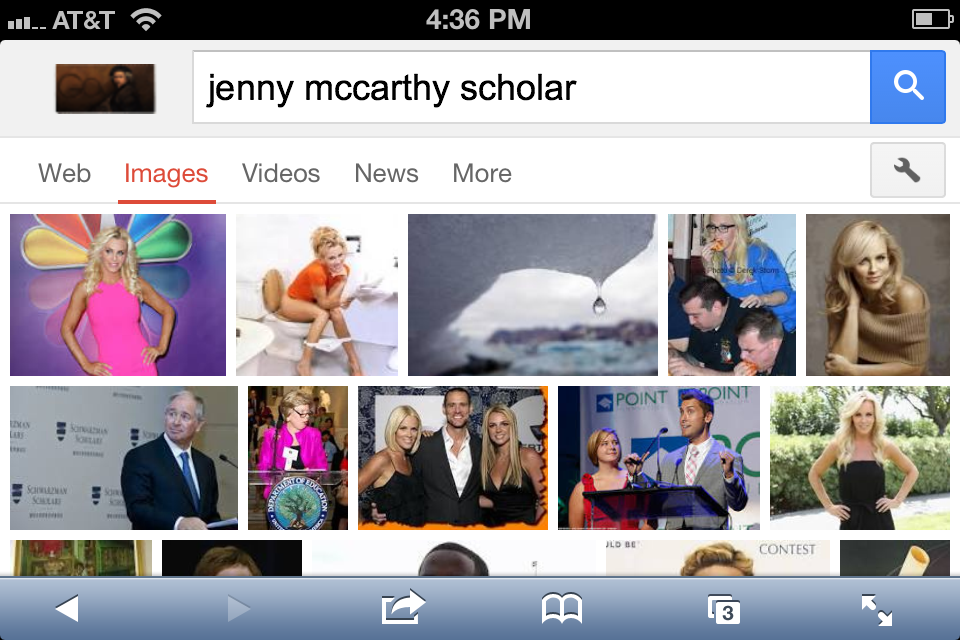
Task: Show open tabs counter icon
Action: click(724, 609)
